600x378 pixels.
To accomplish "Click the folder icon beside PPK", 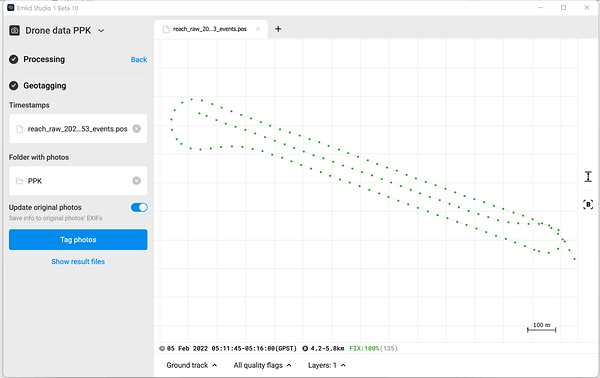I will 19,181.
